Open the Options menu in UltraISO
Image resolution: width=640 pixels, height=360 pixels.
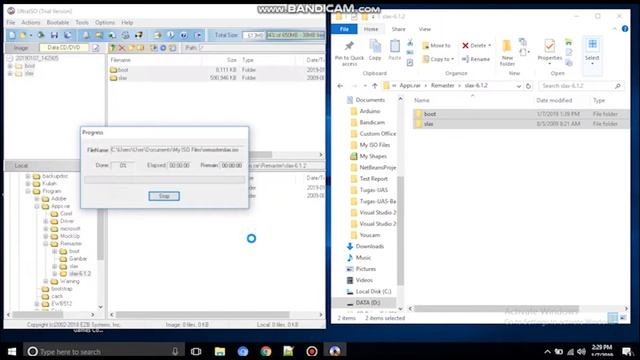point(105,22)
